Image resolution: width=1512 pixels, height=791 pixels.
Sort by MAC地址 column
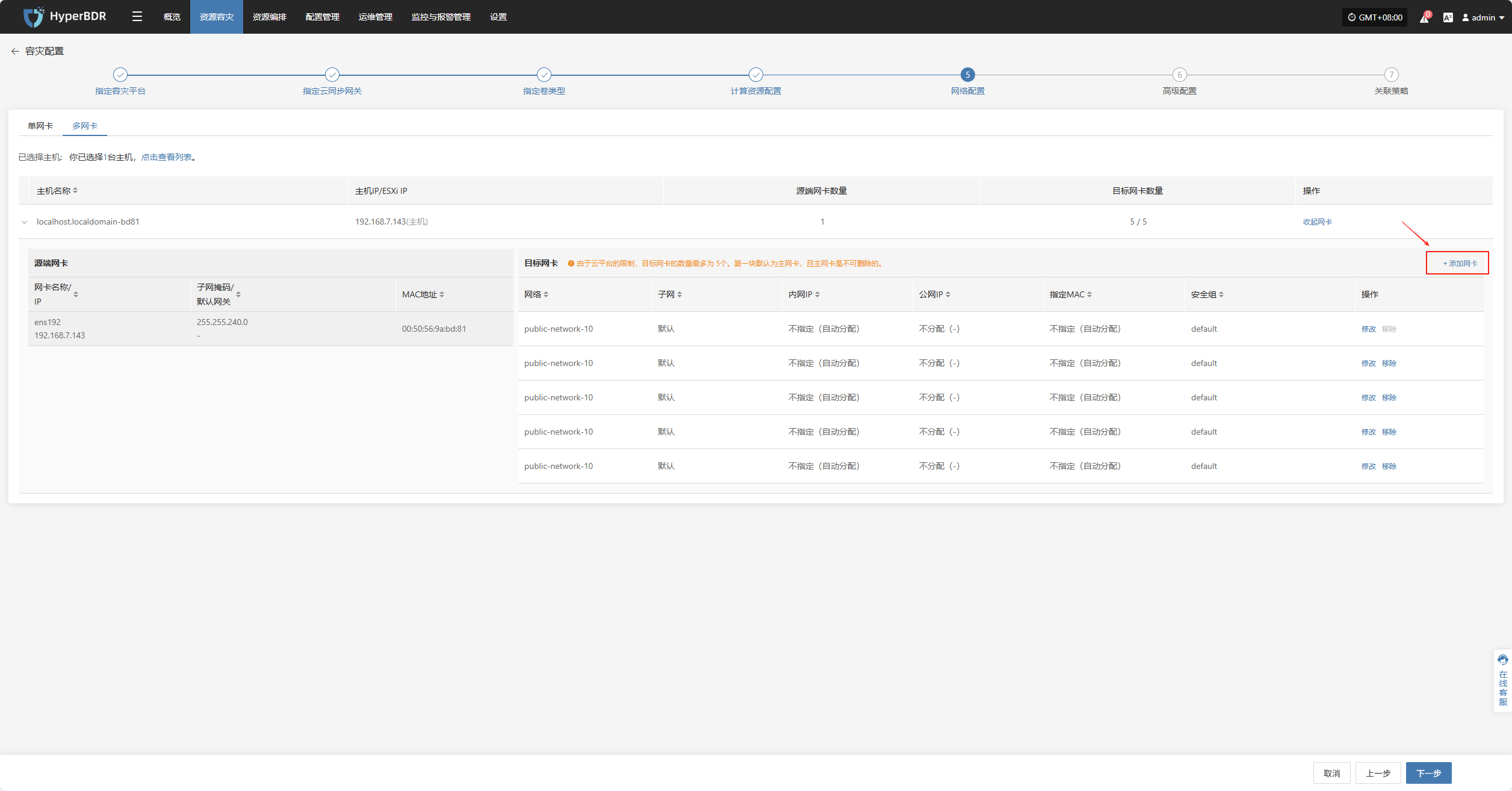[x=442, y=294]
